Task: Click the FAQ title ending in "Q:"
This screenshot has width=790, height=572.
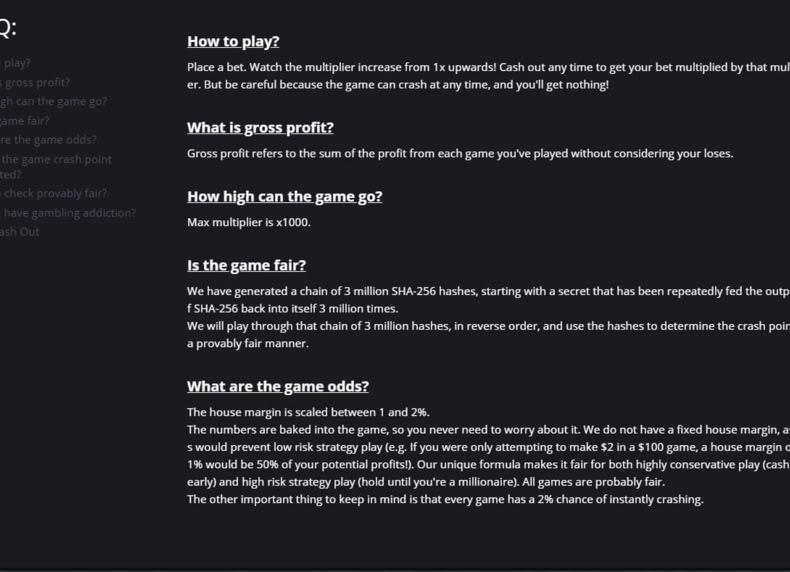Action: click(8, 28)
